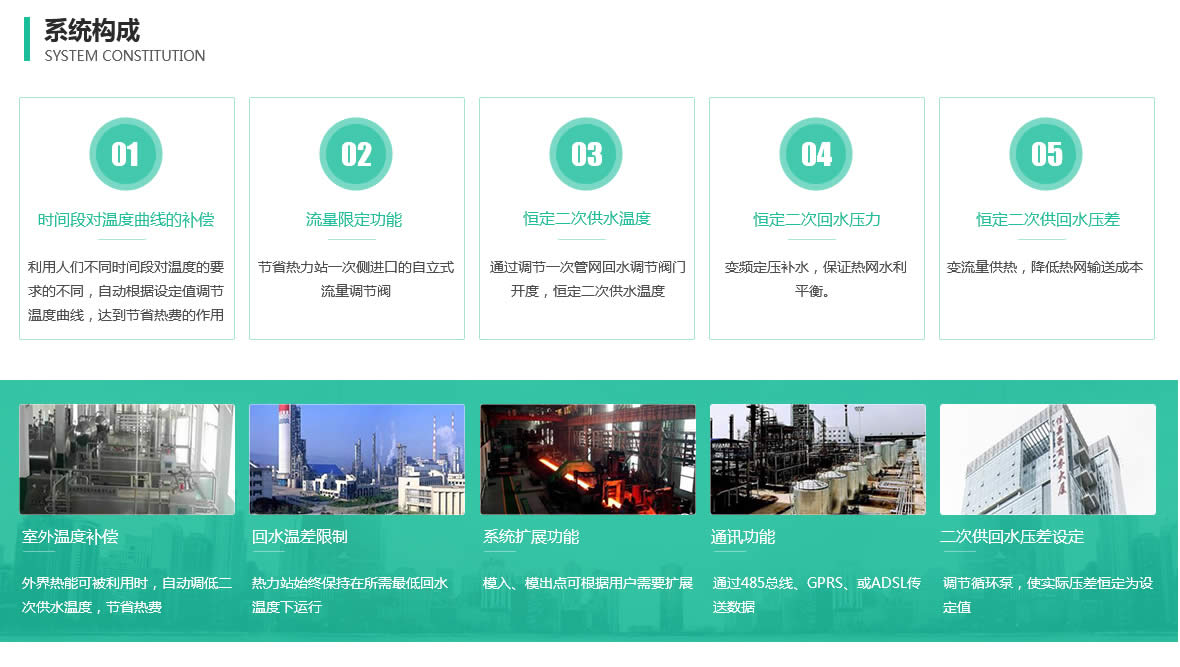Click the power plant chimney photo
The image size is (1180, 667).
point(357,459)
